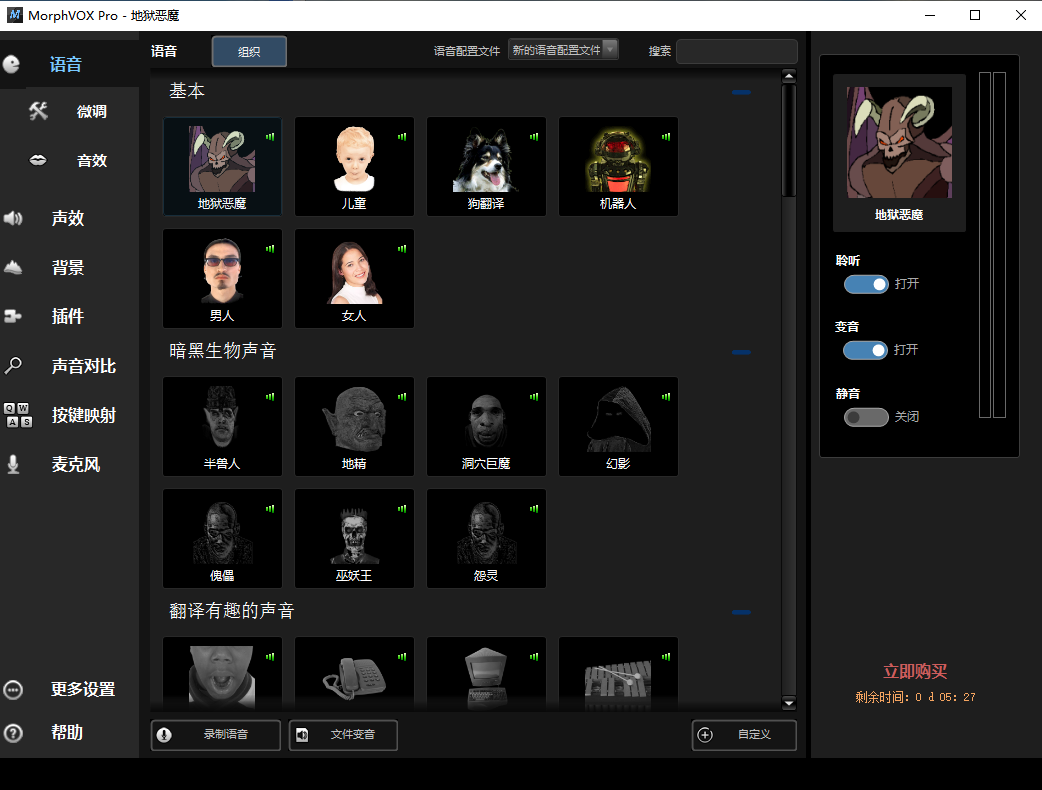Screen dimensions: 1042x790
Task: Click the 搜索 search input field
Action: 736,51
